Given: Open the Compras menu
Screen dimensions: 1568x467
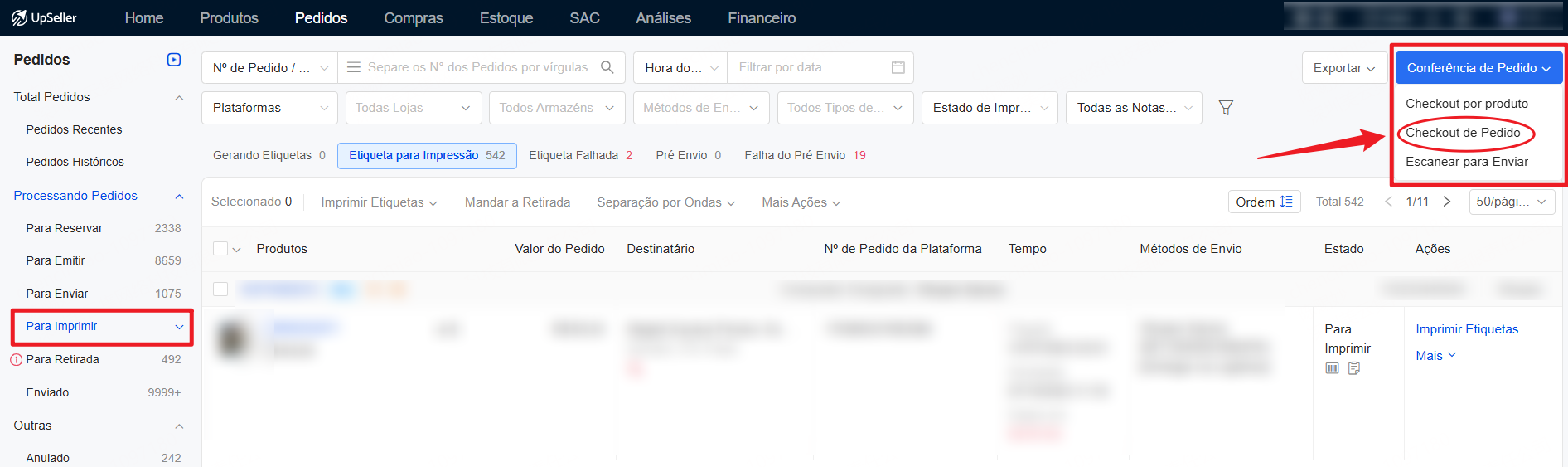Looking at the screenshot, I should [414, 18].
